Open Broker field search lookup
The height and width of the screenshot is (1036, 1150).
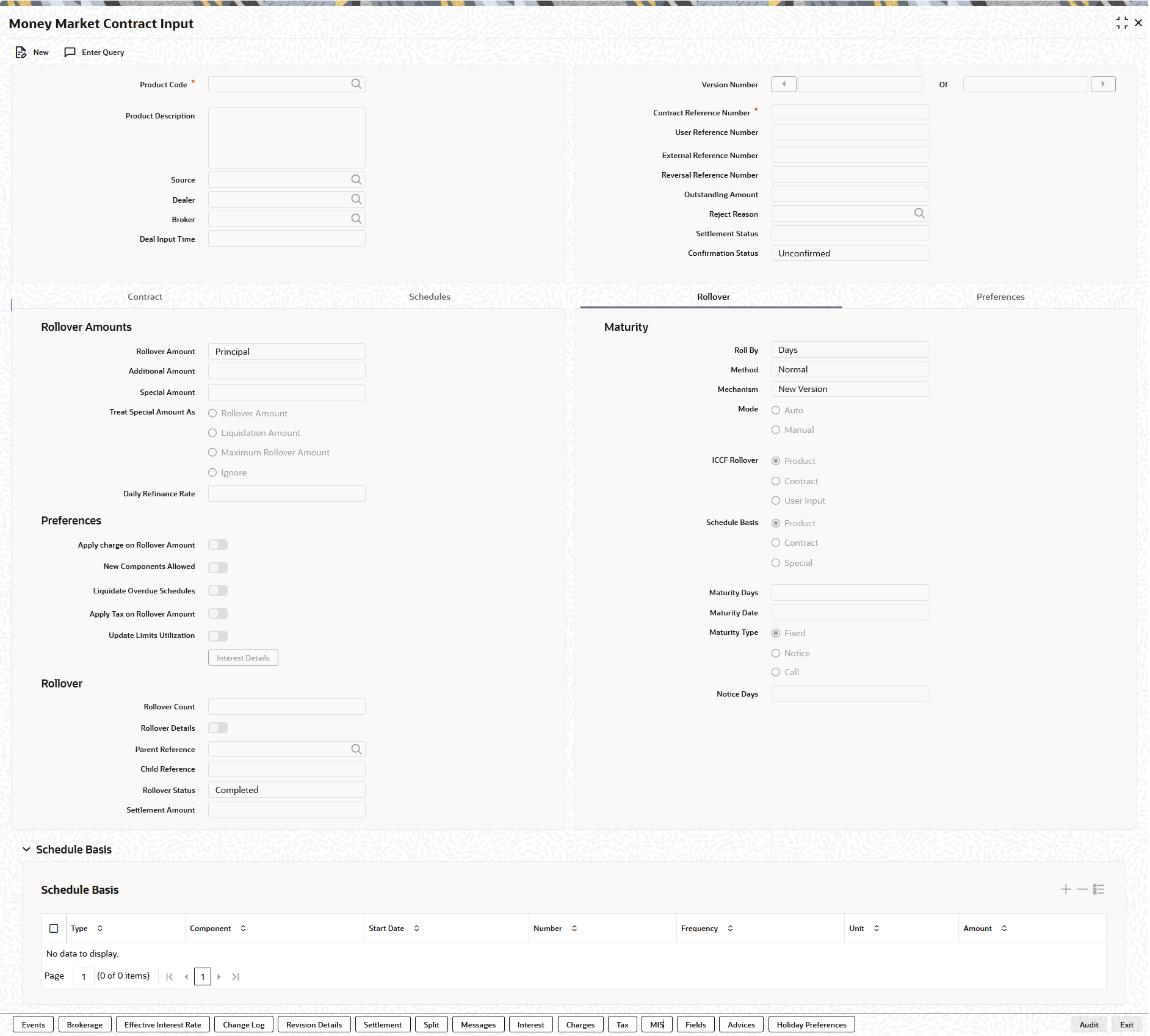tap(356, 219)
